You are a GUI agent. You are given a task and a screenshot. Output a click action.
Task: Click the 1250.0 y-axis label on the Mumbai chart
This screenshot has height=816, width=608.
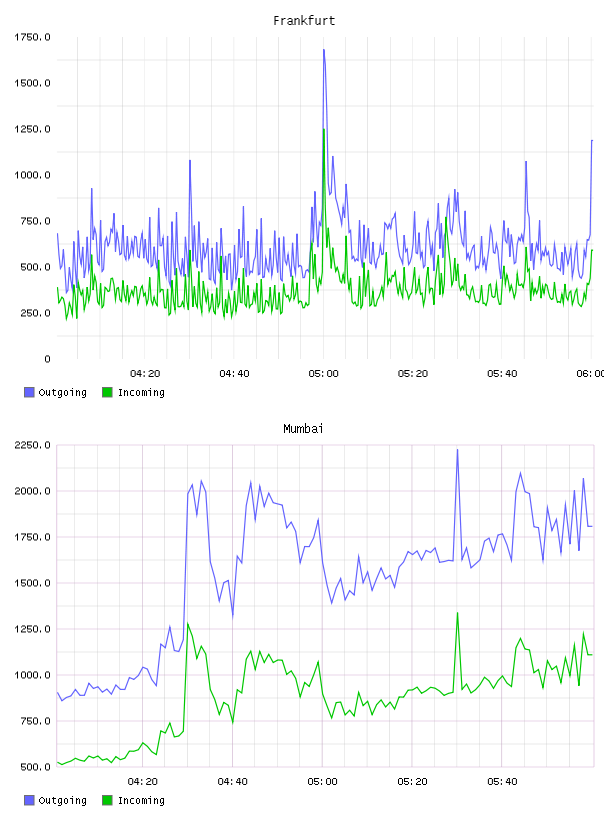(32, 629)
